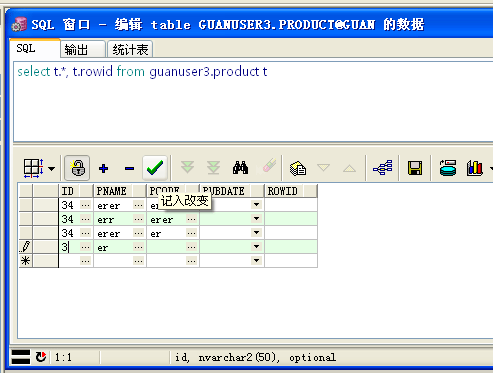Screen dimensions: 493x373
Task: Open the grid mode dropdown arrow
Action: [51, 169]
